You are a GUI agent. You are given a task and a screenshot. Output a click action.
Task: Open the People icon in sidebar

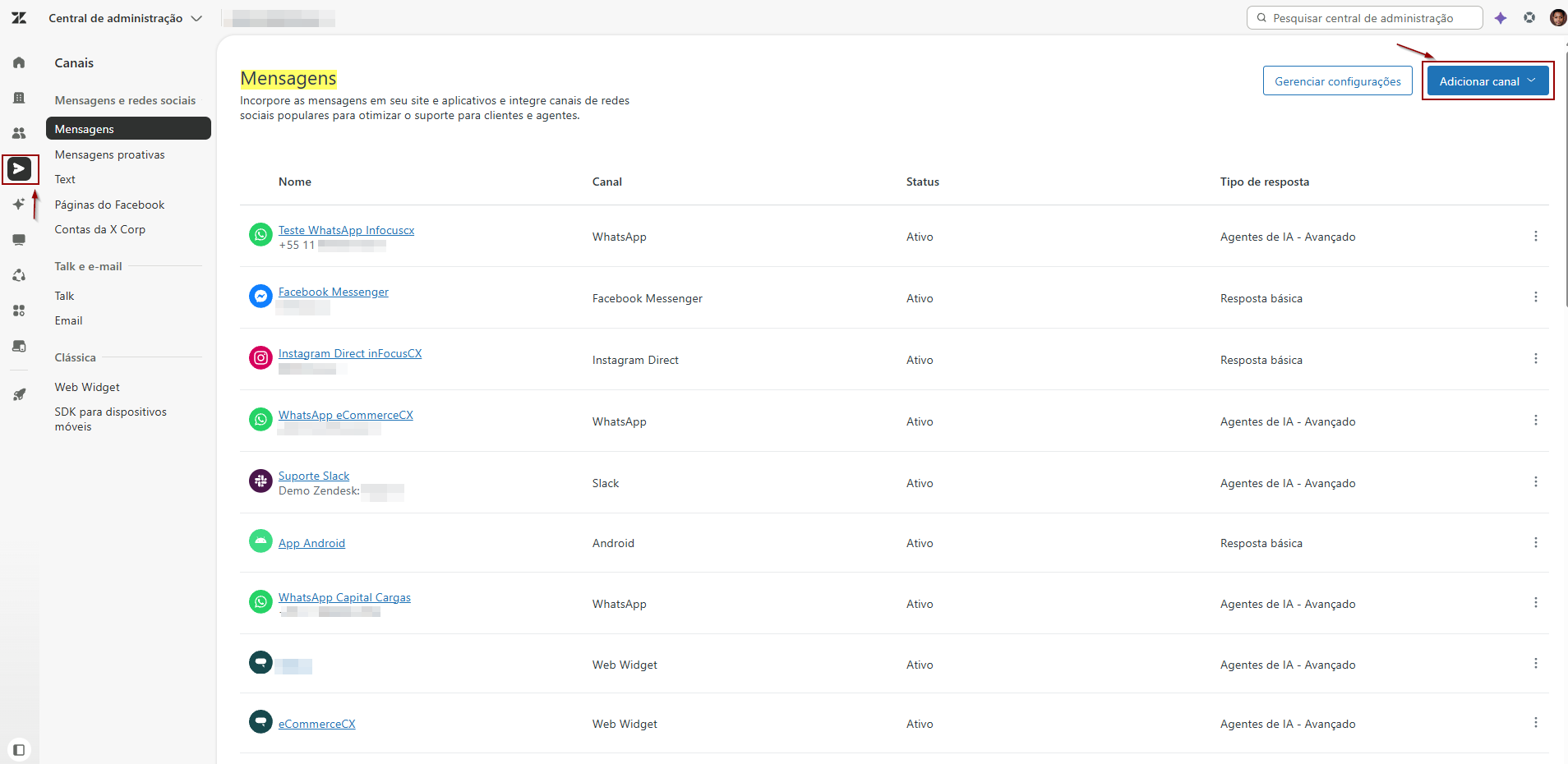19,133
